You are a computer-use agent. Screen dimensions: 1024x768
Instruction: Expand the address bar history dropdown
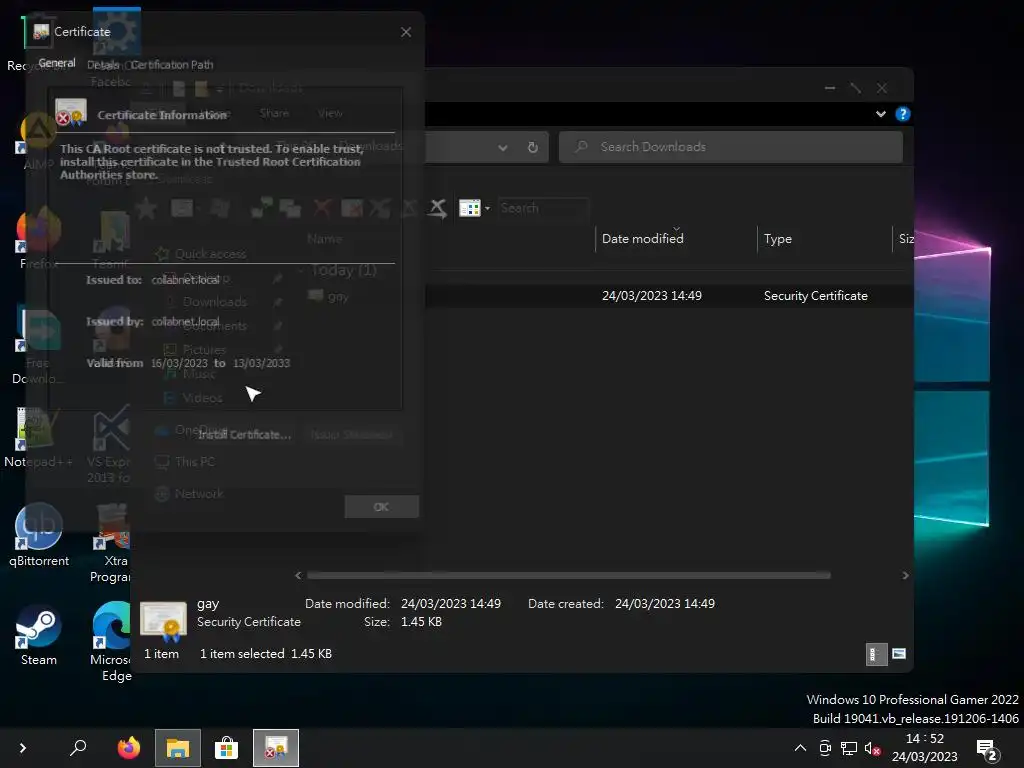point(502,148)
